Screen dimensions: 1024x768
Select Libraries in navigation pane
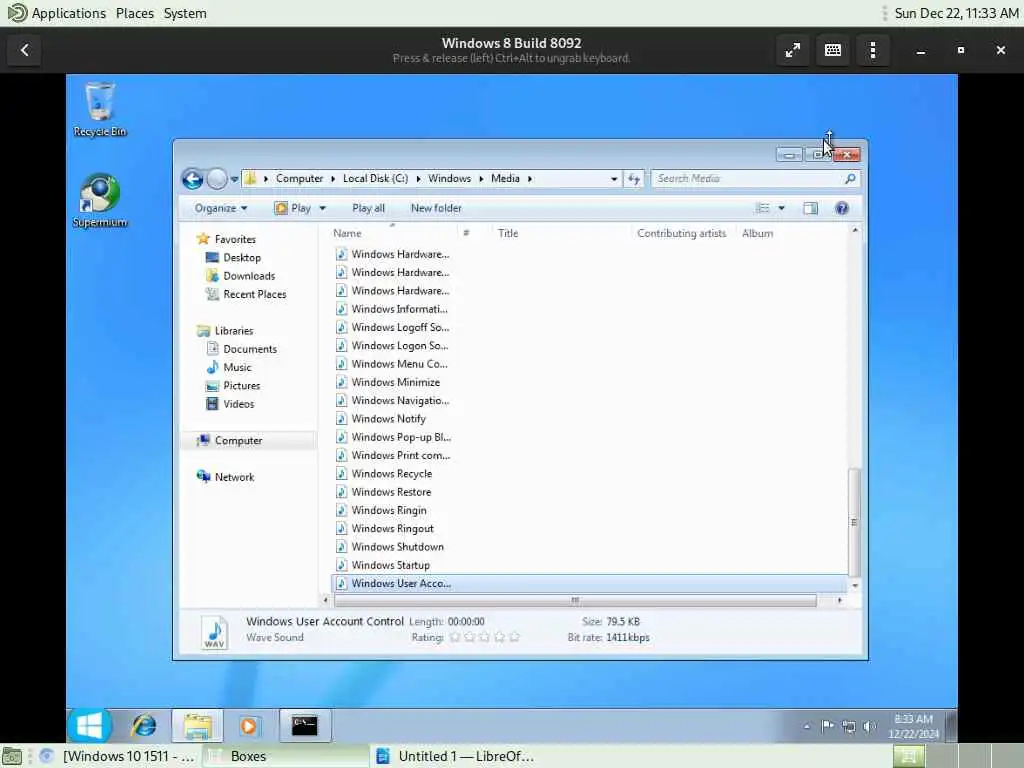point(234,330)
